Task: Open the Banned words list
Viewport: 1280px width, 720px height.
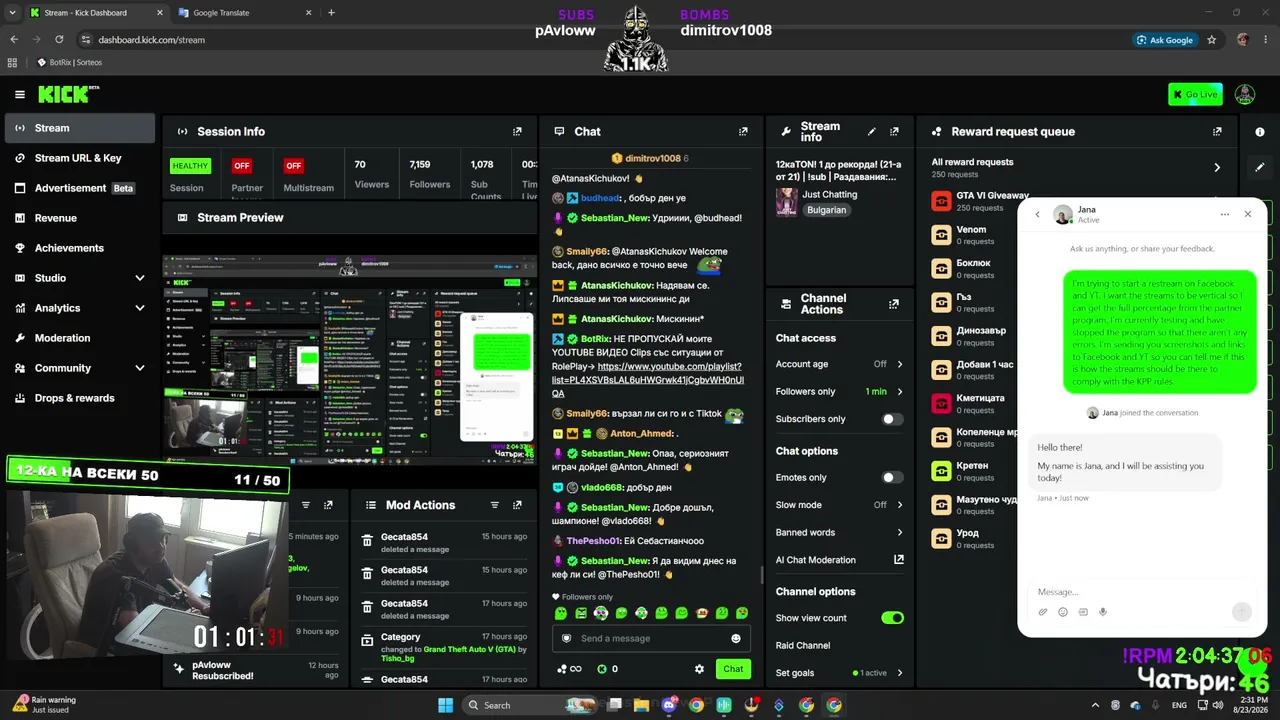Action: tap(839, 533)
